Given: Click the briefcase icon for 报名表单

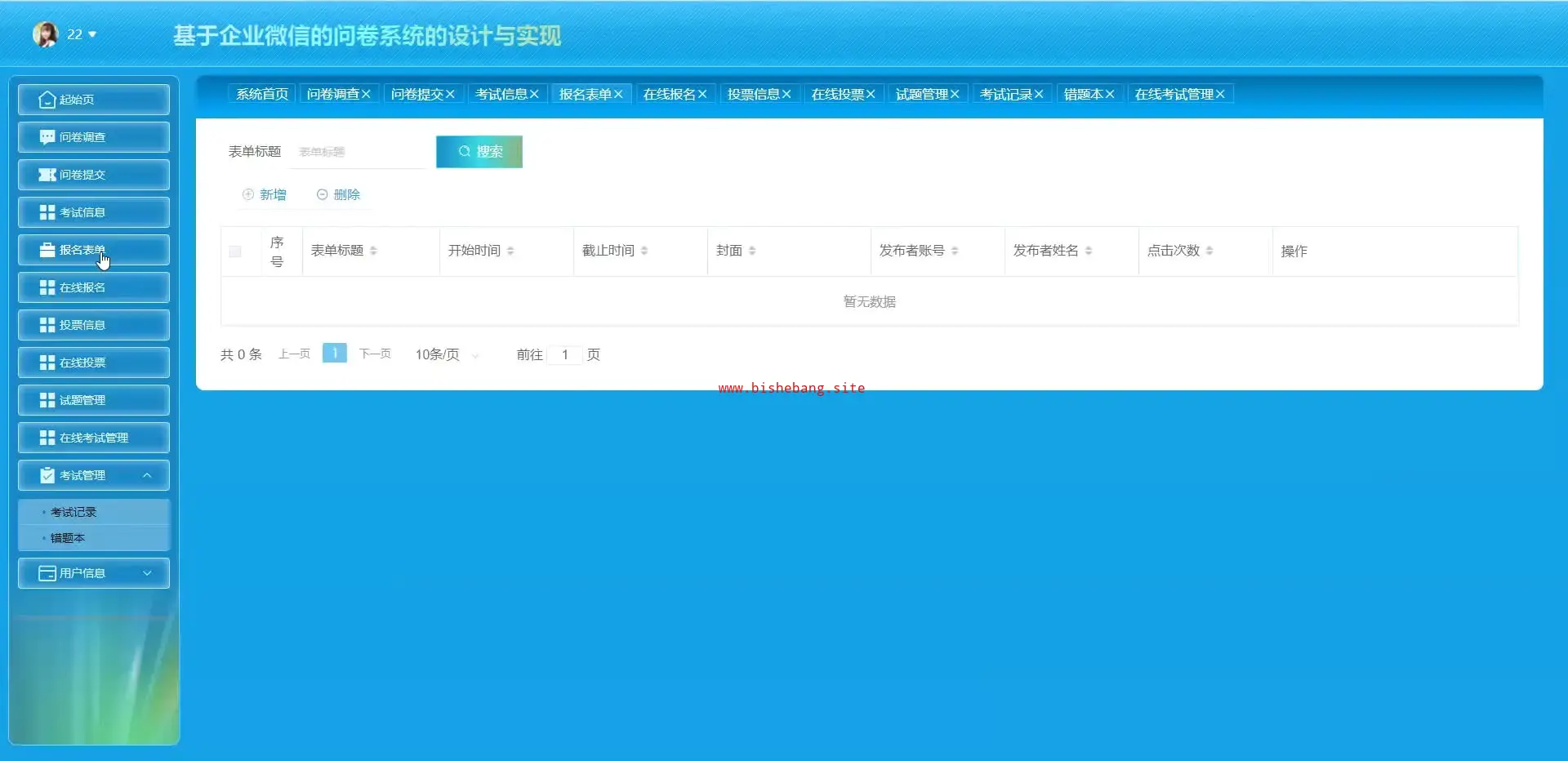Looking at the screenshot, I should (47, 250).
